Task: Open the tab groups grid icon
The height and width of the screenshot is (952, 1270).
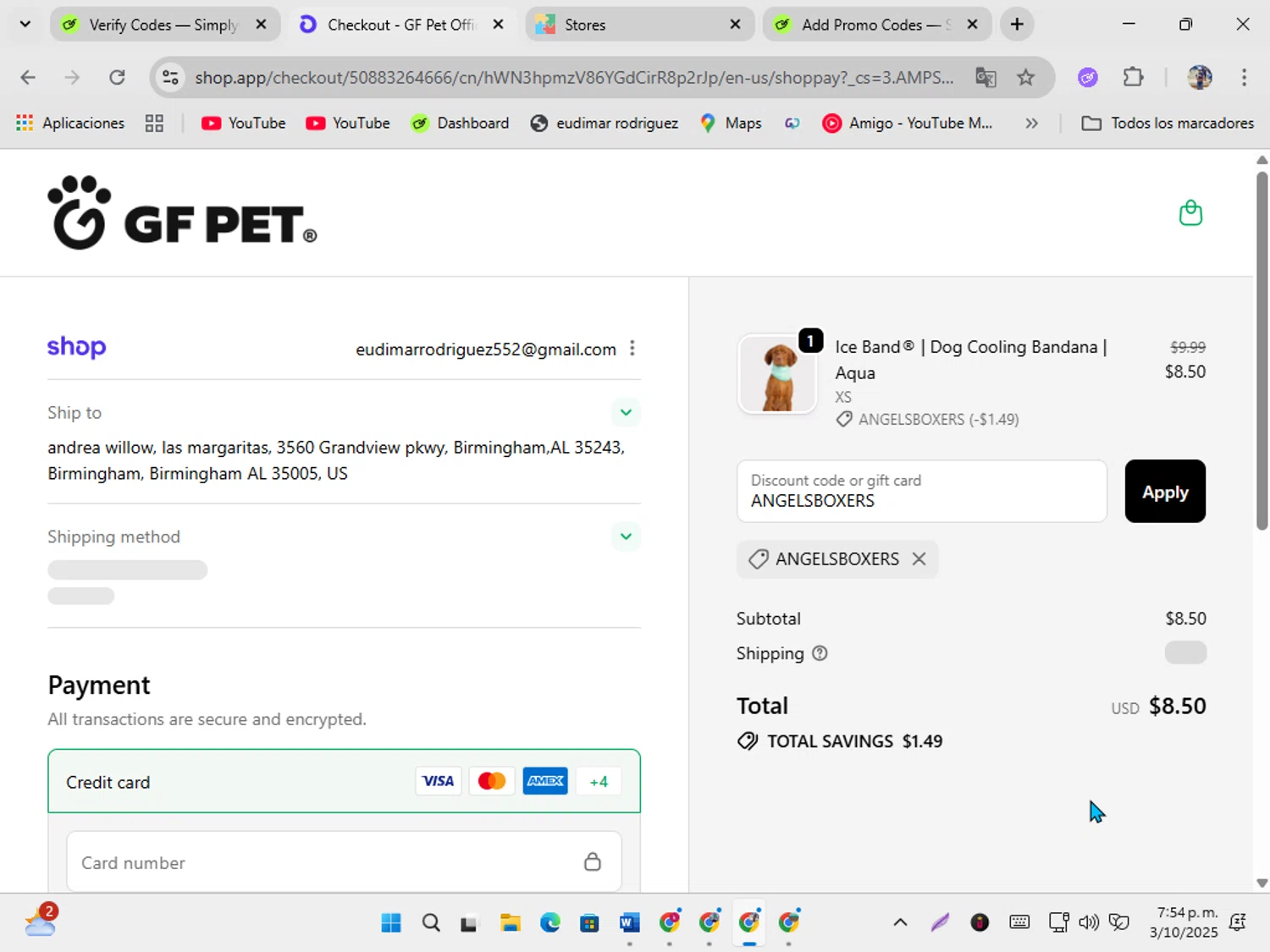Action: (x=154, y=124)
